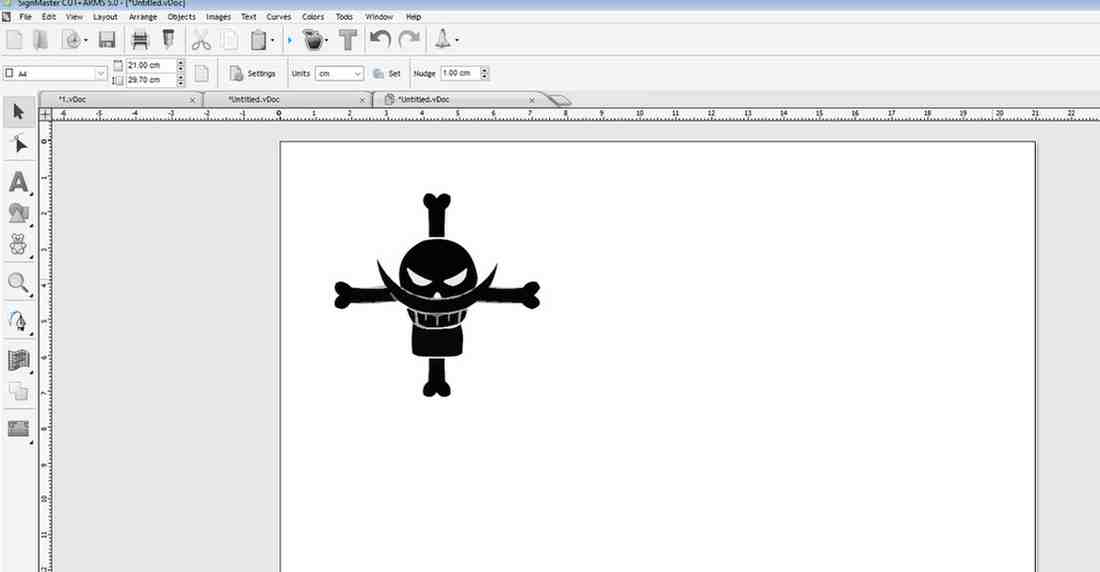The width and height of the screenshot is (1100, 572).
Task: Click the import icon beside the open file icon
Action: (x=72, y=40)
